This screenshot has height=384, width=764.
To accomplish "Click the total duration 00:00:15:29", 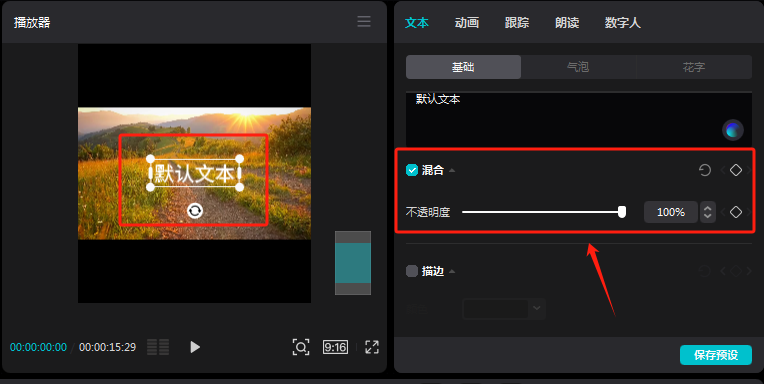I will [x=107, y=347].
